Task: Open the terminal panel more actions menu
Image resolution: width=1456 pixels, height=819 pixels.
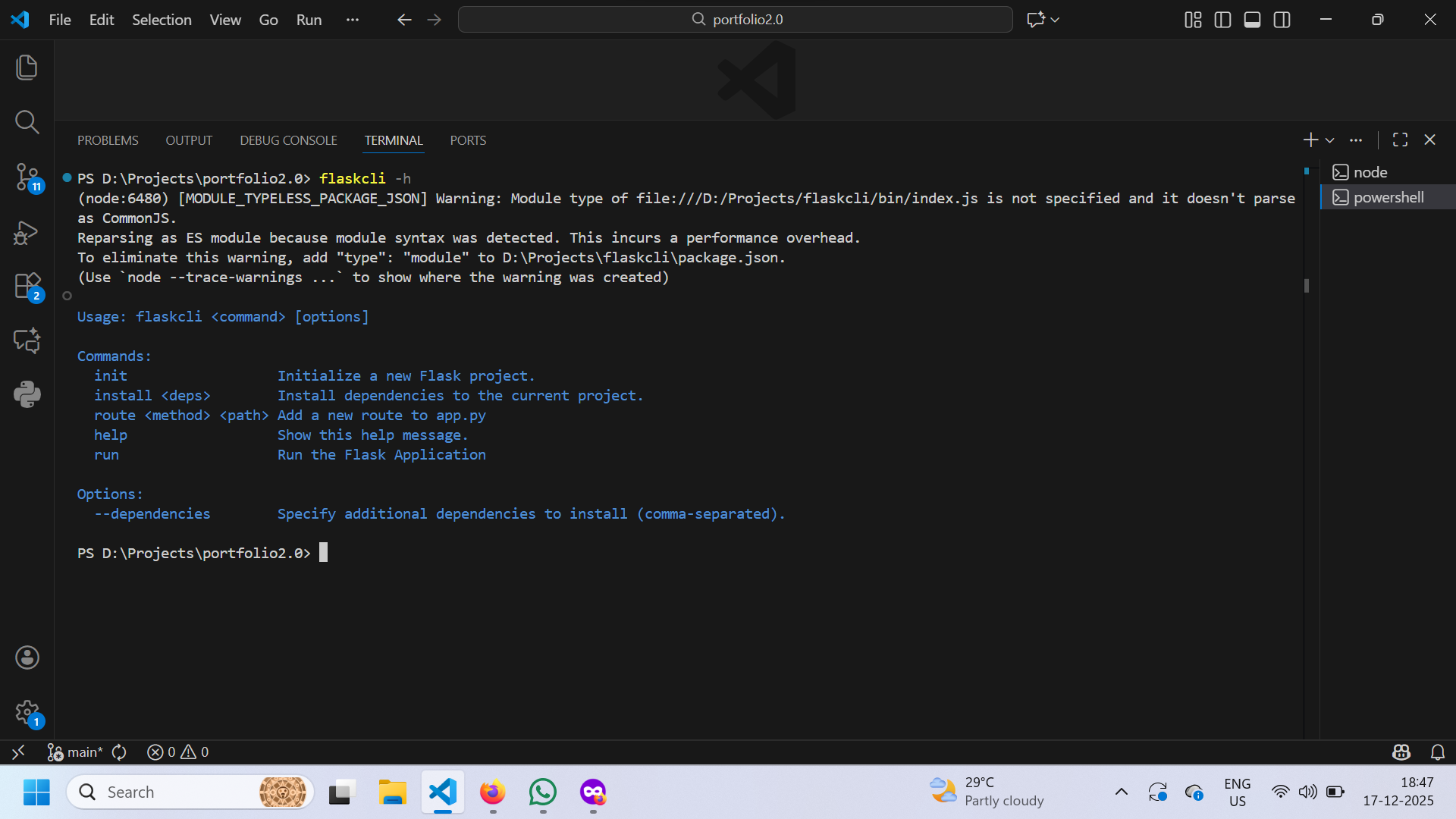Action: tap(1356, 140)
